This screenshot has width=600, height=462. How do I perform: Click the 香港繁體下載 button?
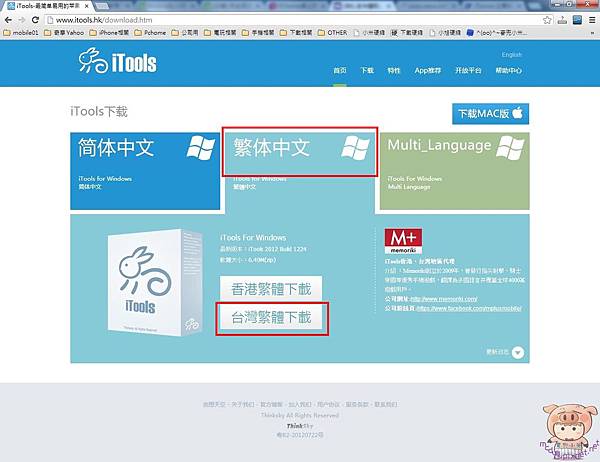click(271, 289)
